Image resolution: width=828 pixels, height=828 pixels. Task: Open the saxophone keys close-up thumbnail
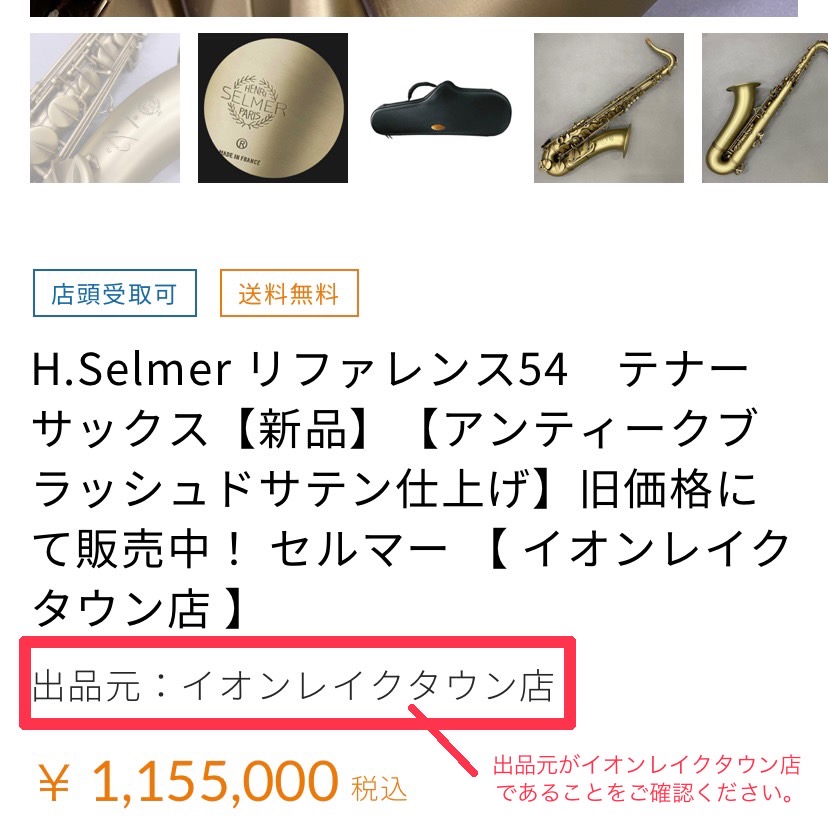coord(105,108)
